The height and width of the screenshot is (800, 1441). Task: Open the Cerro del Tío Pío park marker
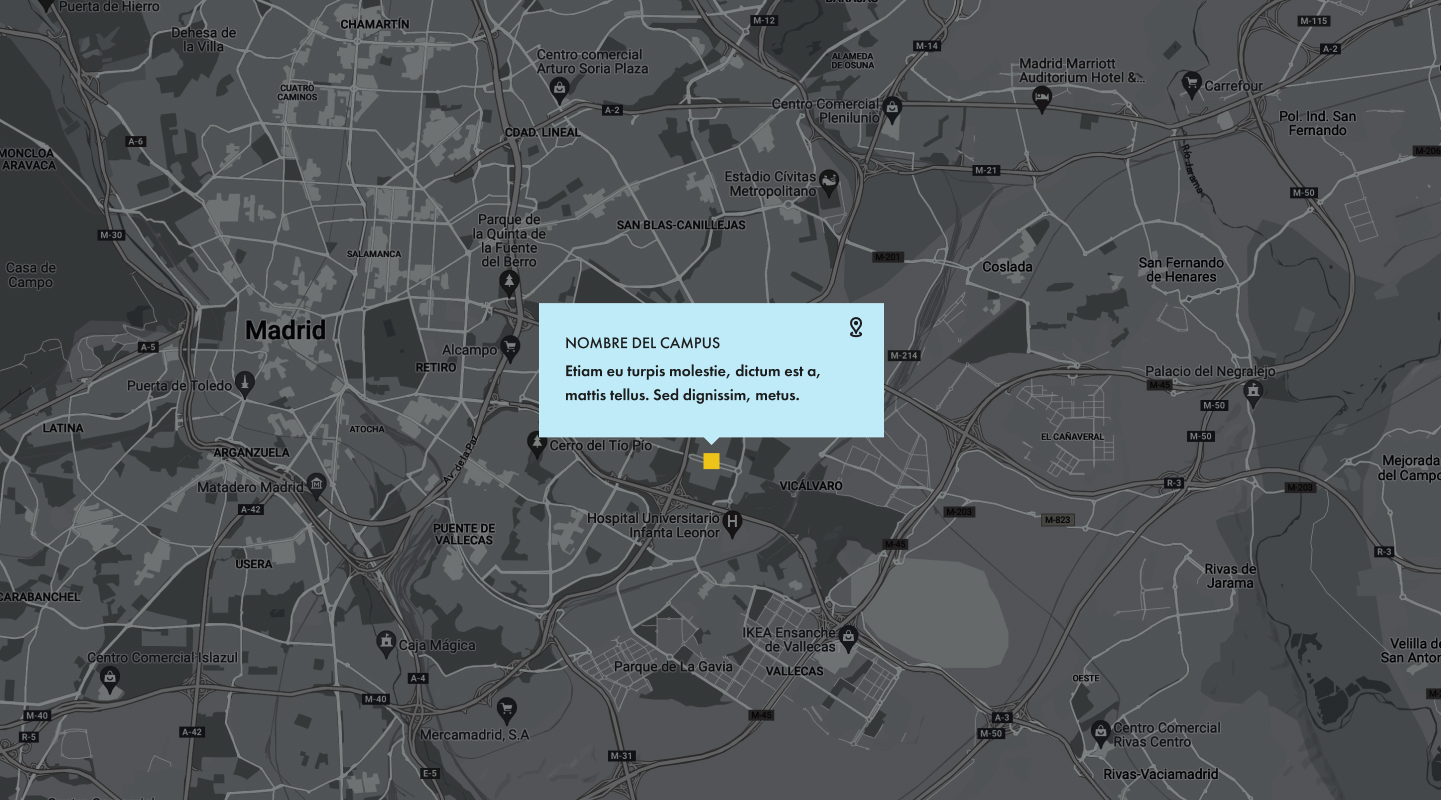(537, 441)
